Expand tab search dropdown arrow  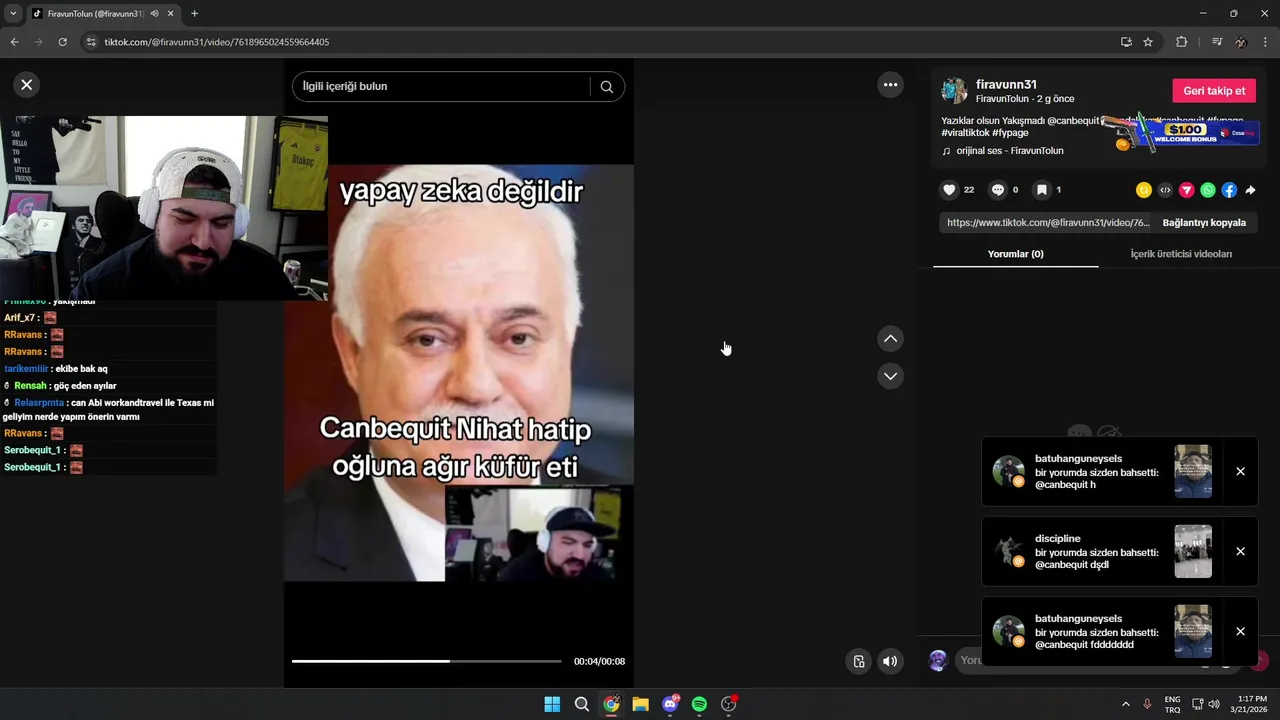[x=13, y=14]
